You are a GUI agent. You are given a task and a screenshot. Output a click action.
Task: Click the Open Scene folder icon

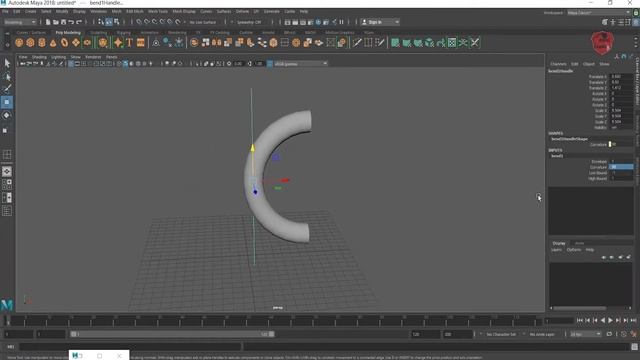(x=56, y=22)
